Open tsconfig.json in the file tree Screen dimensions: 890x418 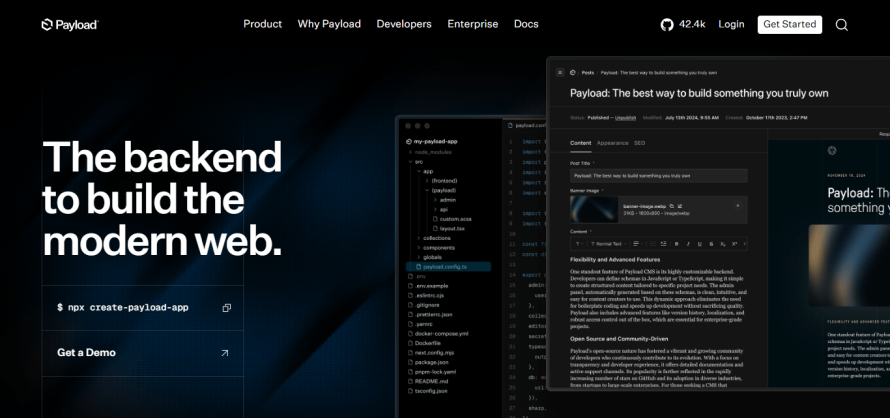point(427,391)
